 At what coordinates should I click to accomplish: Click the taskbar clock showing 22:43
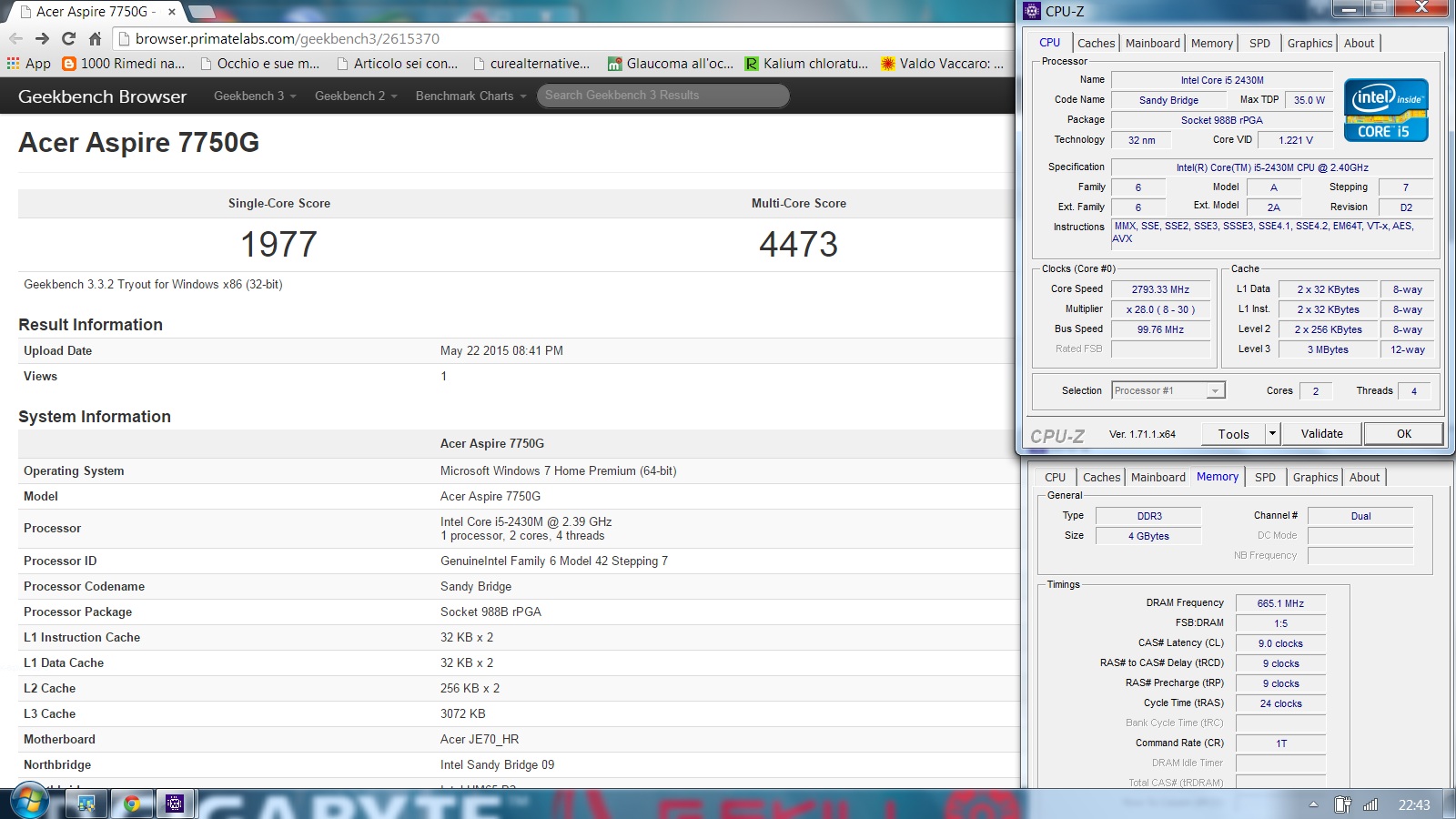pos(1414,804)
